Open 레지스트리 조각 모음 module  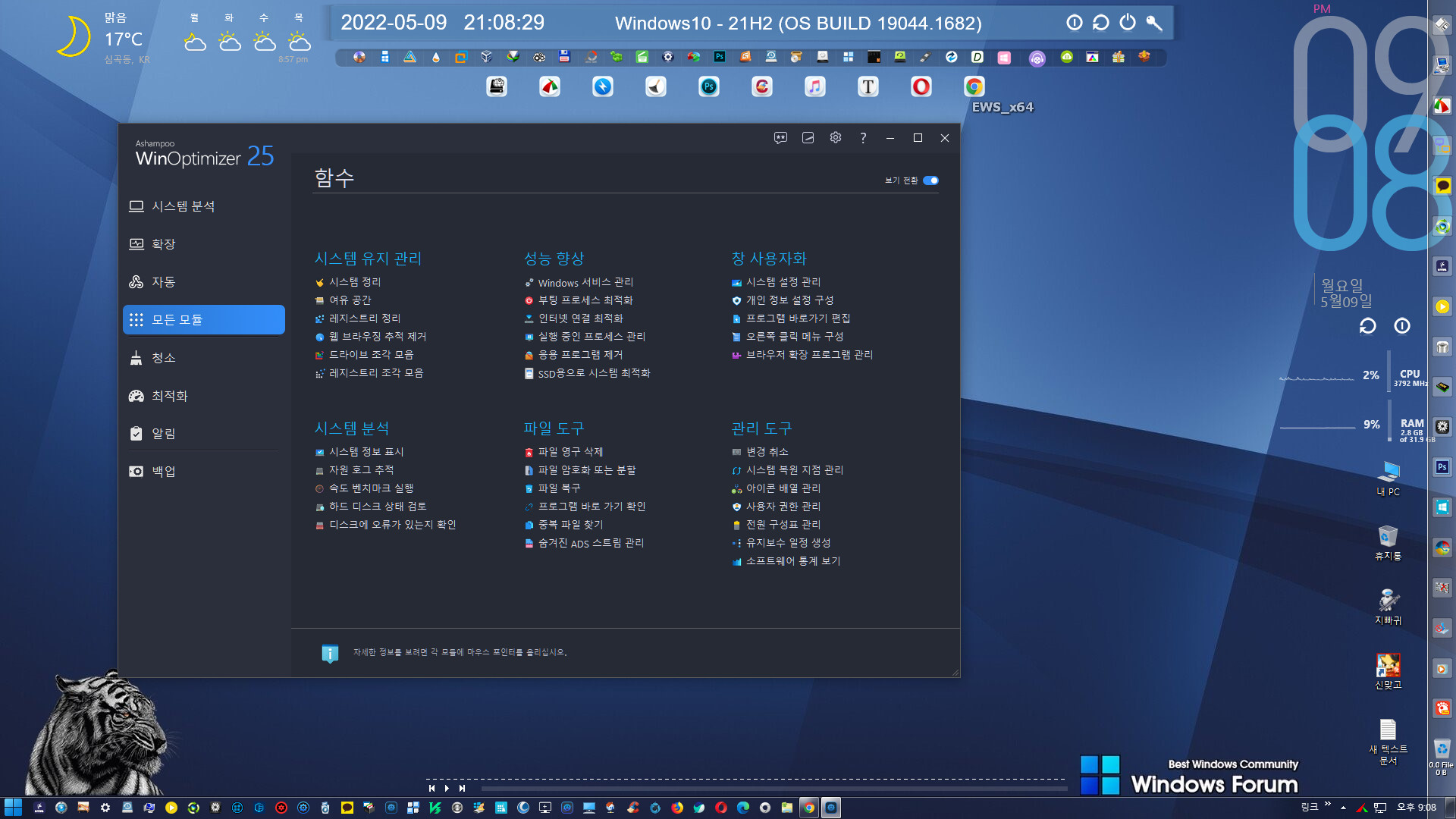tap(369, 373)
